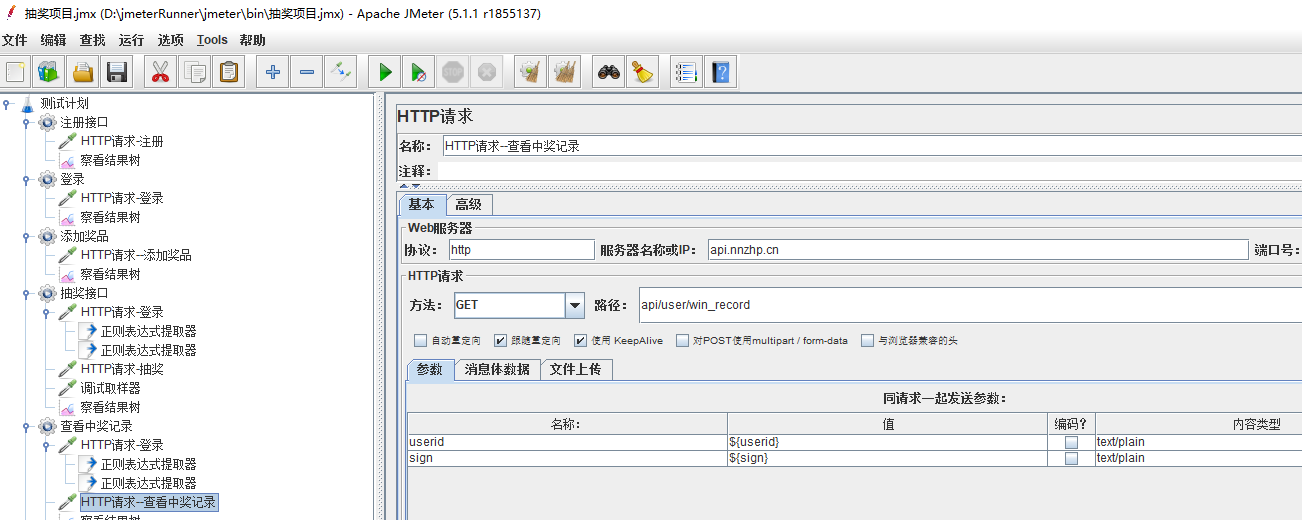Uncheck 跟随重定向 checkbox
1302x520 pixels.
click(501, 341)
